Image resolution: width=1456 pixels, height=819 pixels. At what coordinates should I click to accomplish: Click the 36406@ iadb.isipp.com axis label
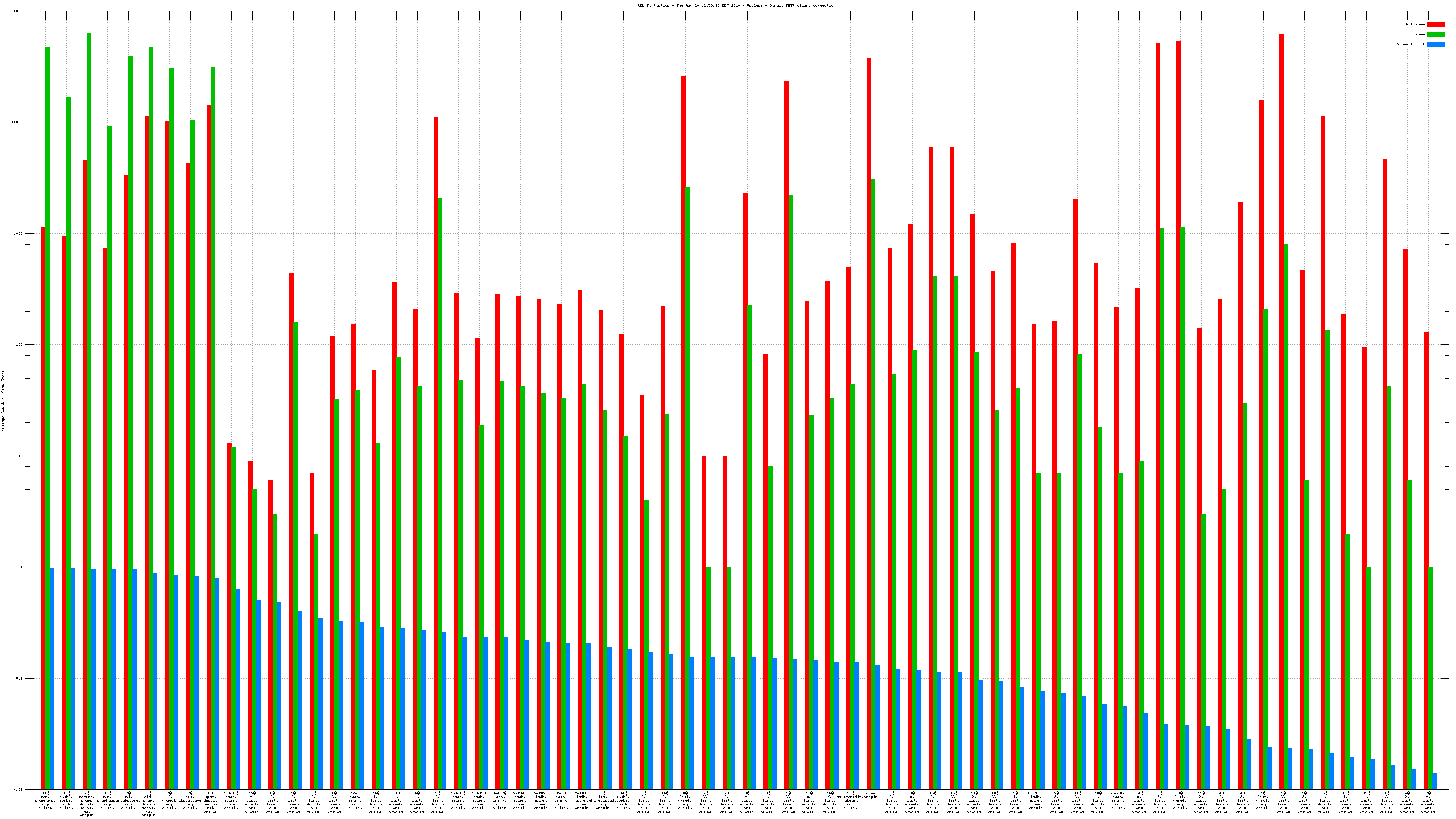coord(231,800)
